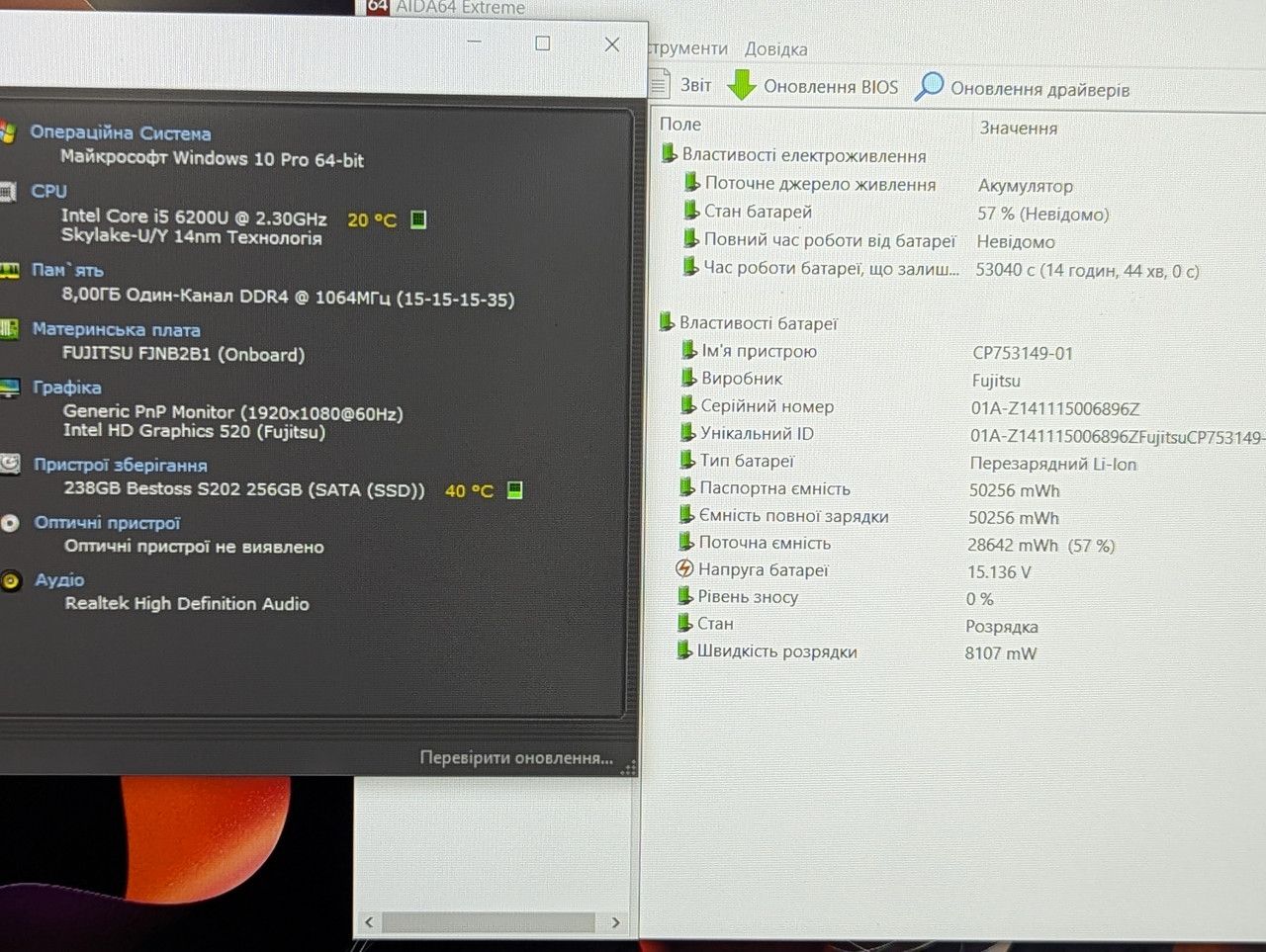Open the Оптичні пристрої section heading
Image resolution: width=1266 pixels, height=952 pixels.
(108, 522)
